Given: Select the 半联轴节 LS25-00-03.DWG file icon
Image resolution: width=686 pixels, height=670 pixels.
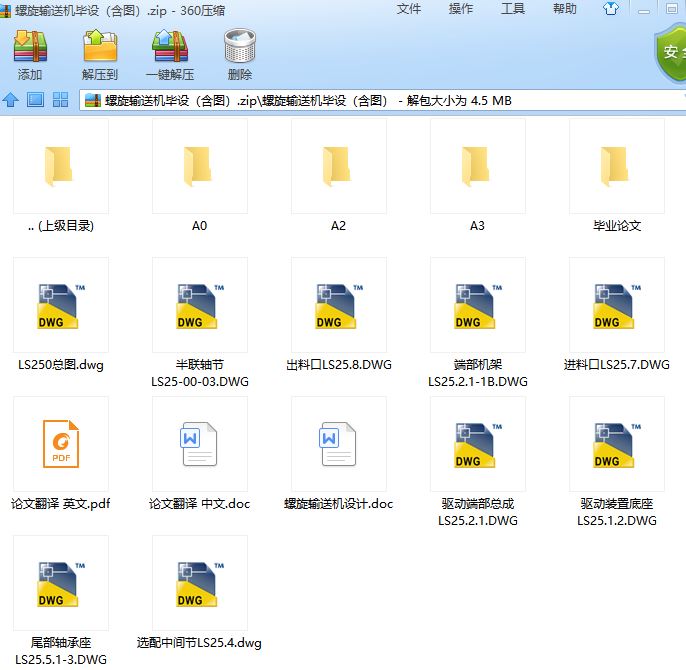Looking at the screenshot, I should [200, 305].
